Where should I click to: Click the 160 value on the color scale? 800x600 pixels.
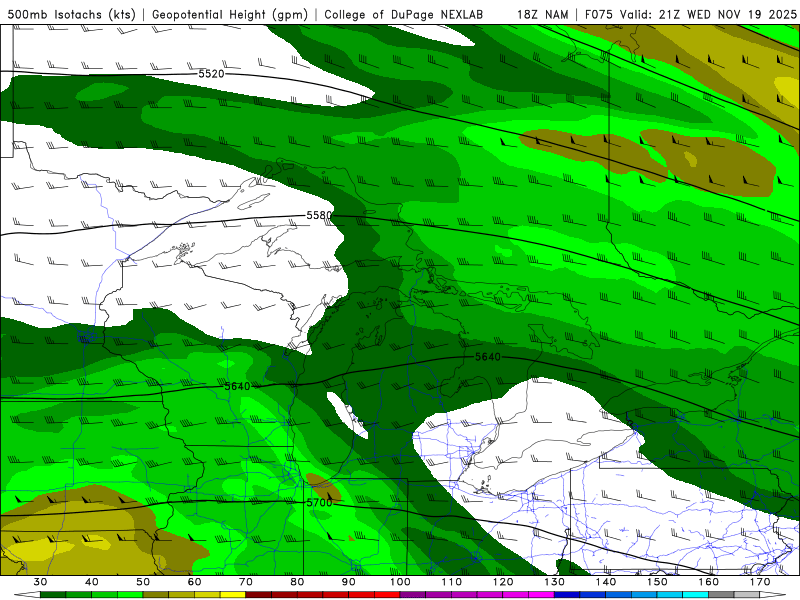coord(708,582)
